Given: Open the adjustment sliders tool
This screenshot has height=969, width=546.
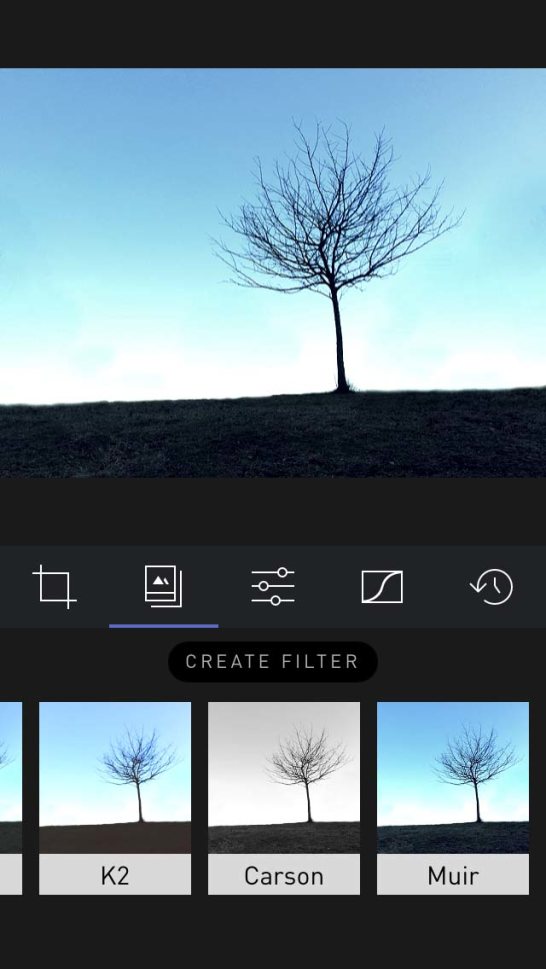Looking at the screenshot, I should (x=272, y=586).
